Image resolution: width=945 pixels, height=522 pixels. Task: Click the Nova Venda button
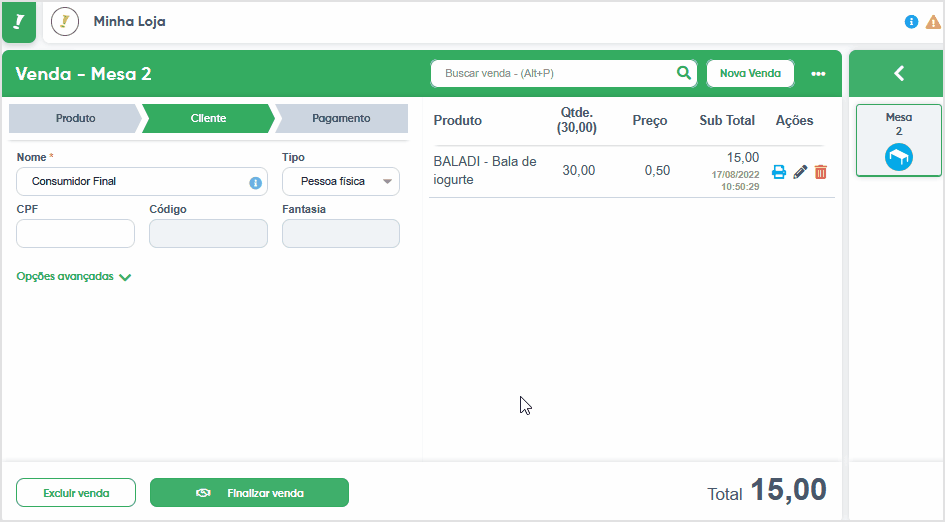pos(750,74)
